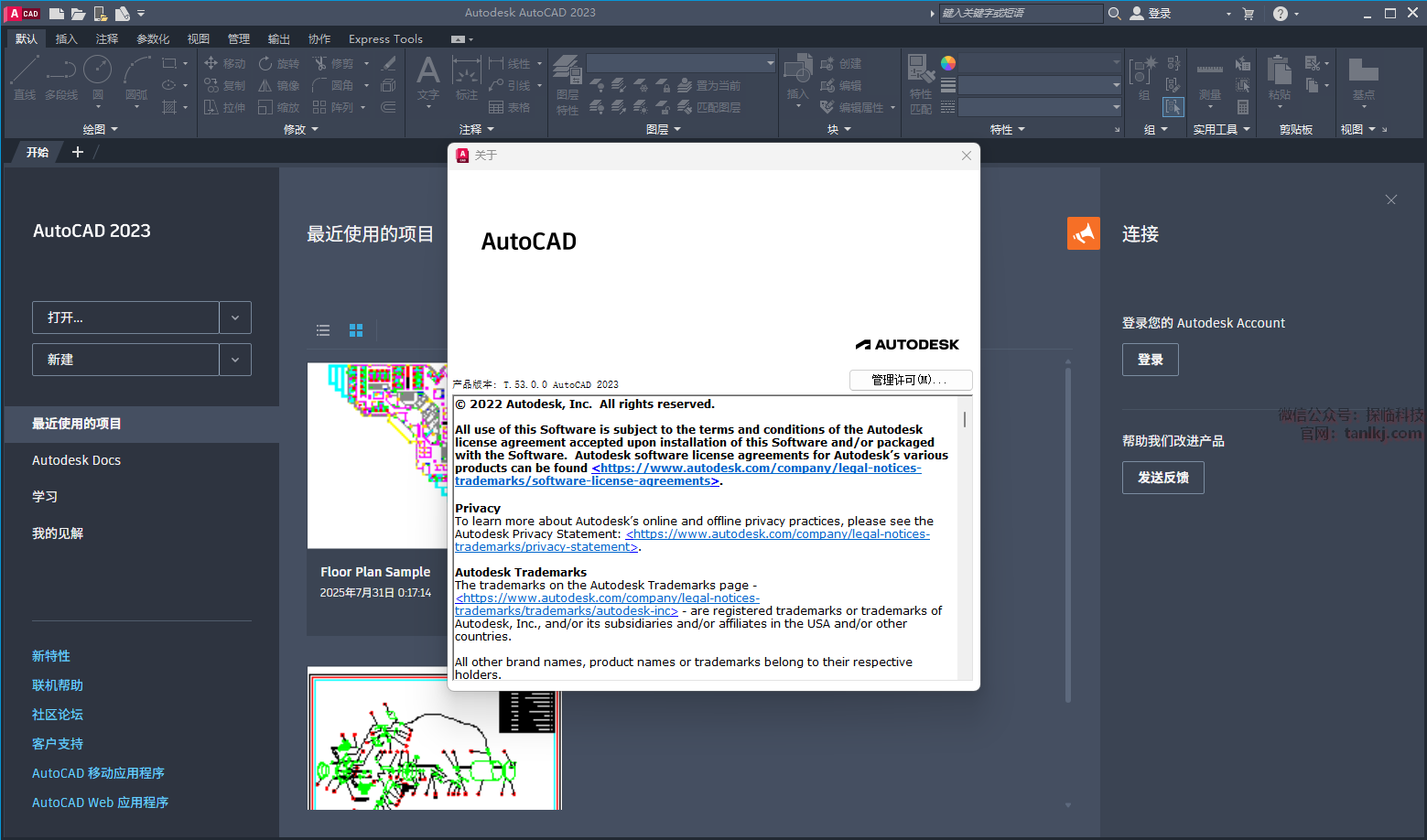Expand the 绘图 (Draw) panel

pyautogui.click(x=100, y=130)
